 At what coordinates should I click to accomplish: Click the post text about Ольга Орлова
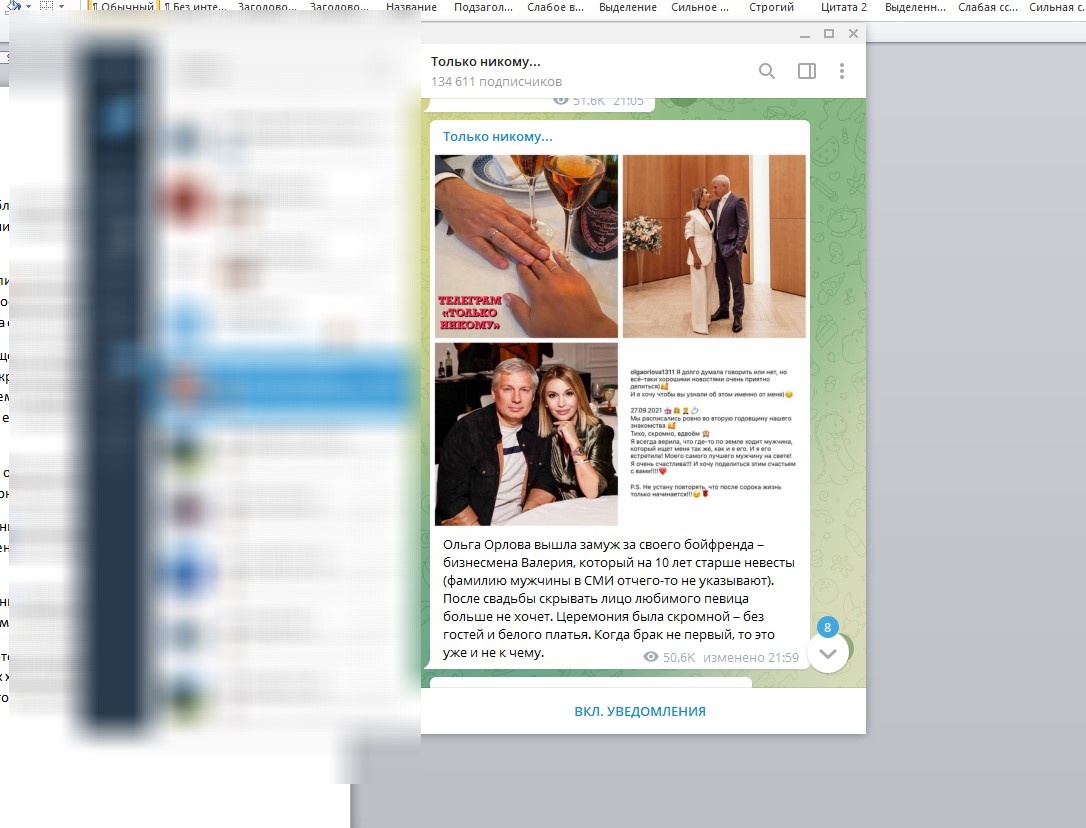[618, 599]
